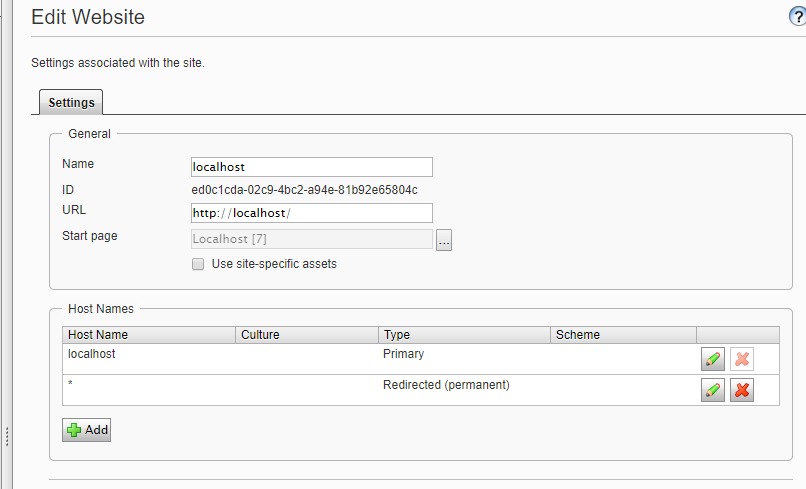Click into the URL input field
Viewport: 806px width, 489px height.
click(x=311, y=213)
